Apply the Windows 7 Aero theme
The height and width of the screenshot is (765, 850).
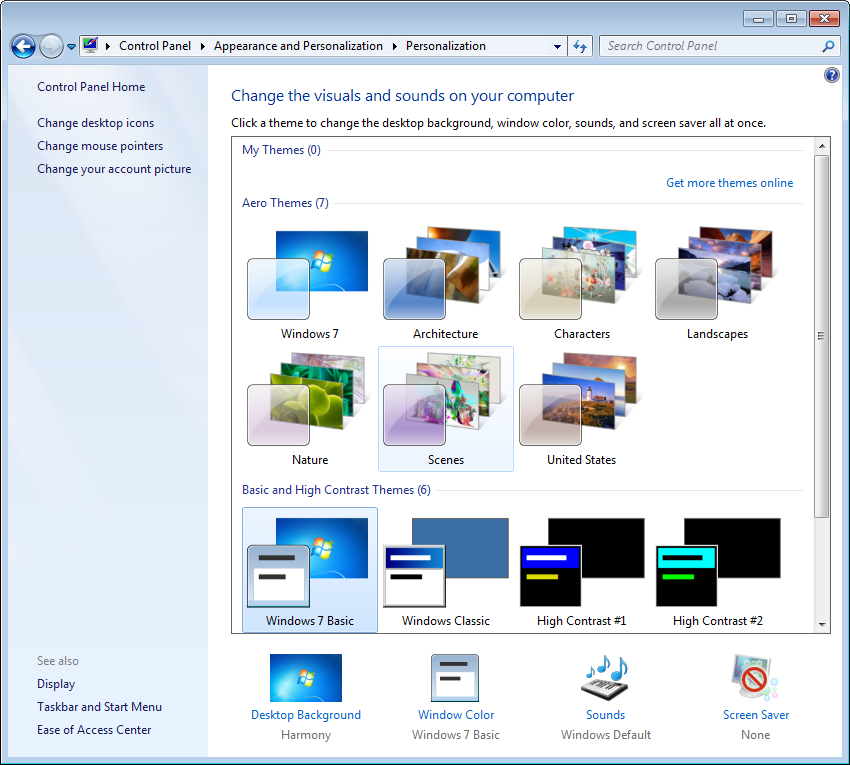pos(310,282)
